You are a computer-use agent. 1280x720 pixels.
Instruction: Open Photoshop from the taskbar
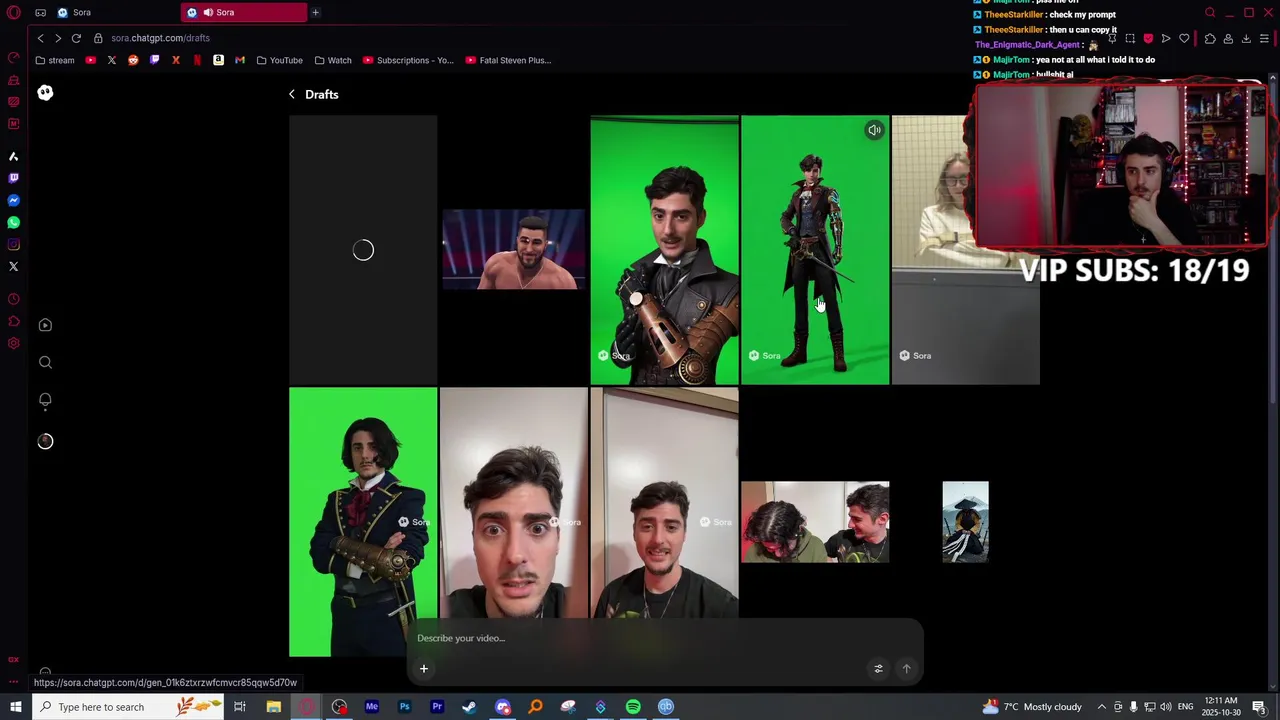click(x=404, y=707)
